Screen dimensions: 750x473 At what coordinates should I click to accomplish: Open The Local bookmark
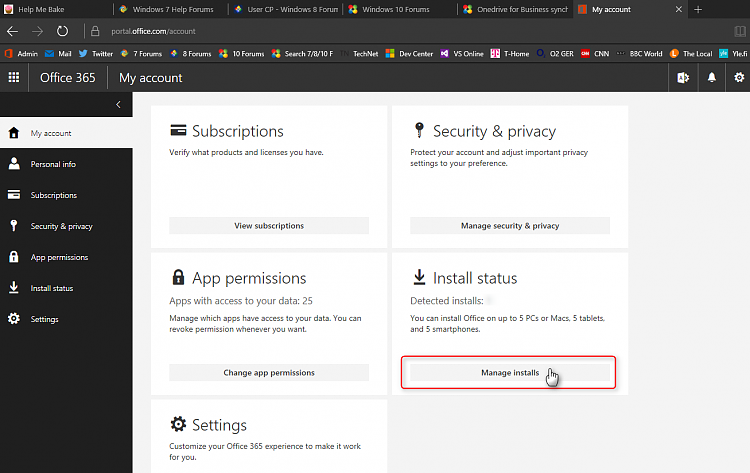[691, 54]
